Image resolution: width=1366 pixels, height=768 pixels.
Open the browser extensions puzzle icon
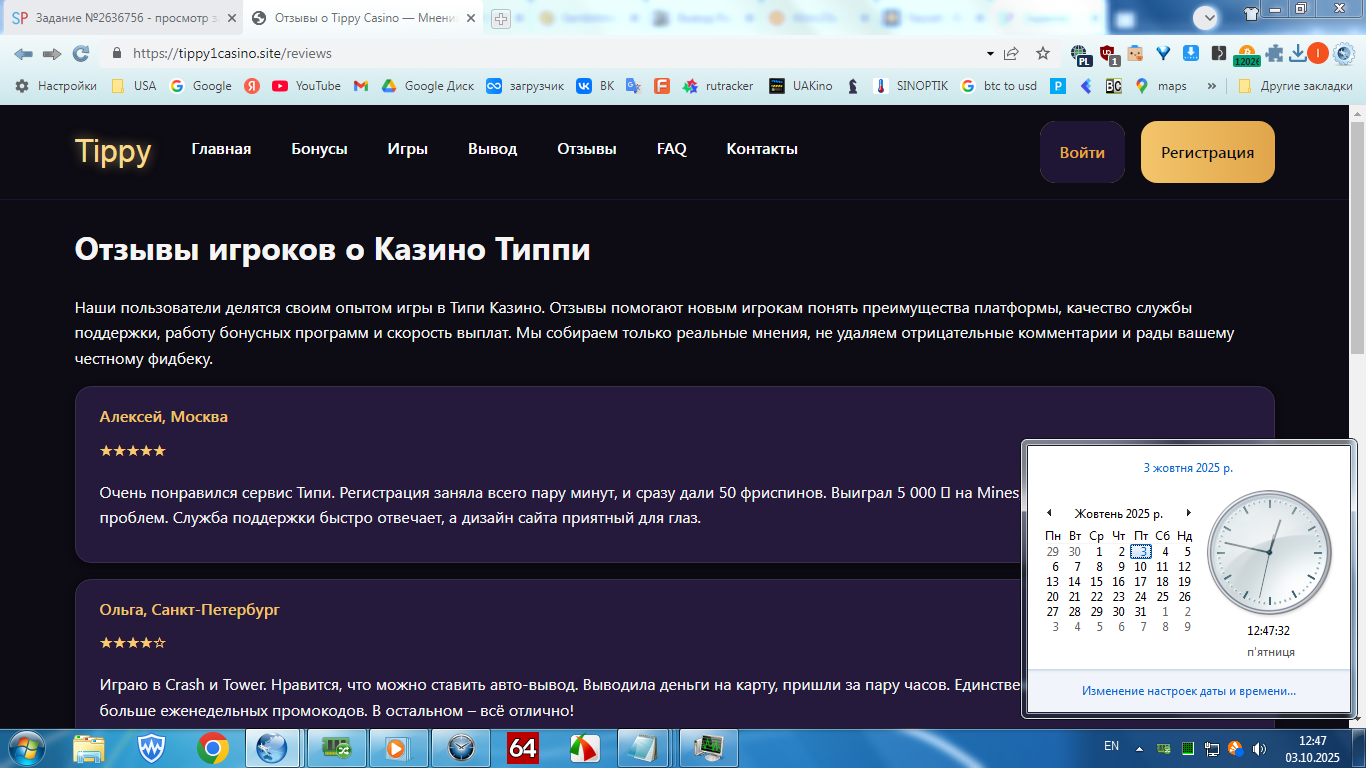point(1274,53)
